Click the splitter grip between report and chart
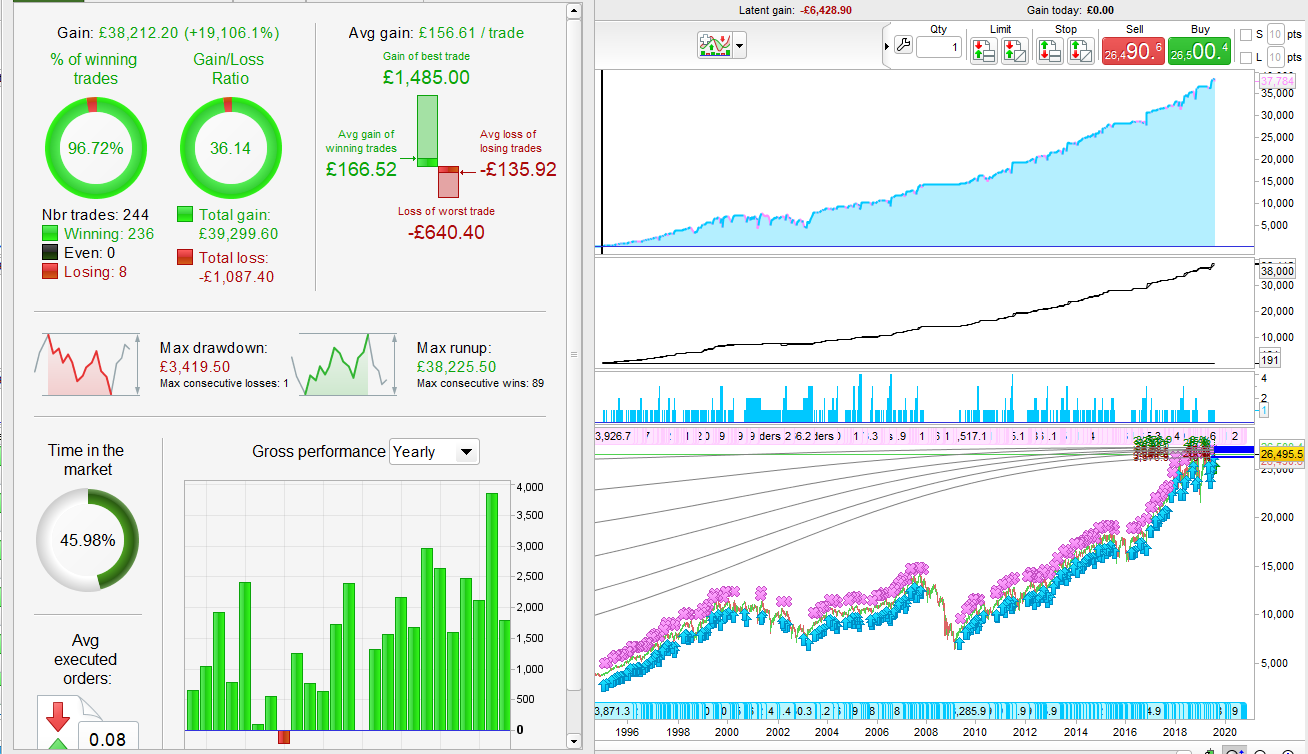 573,354
